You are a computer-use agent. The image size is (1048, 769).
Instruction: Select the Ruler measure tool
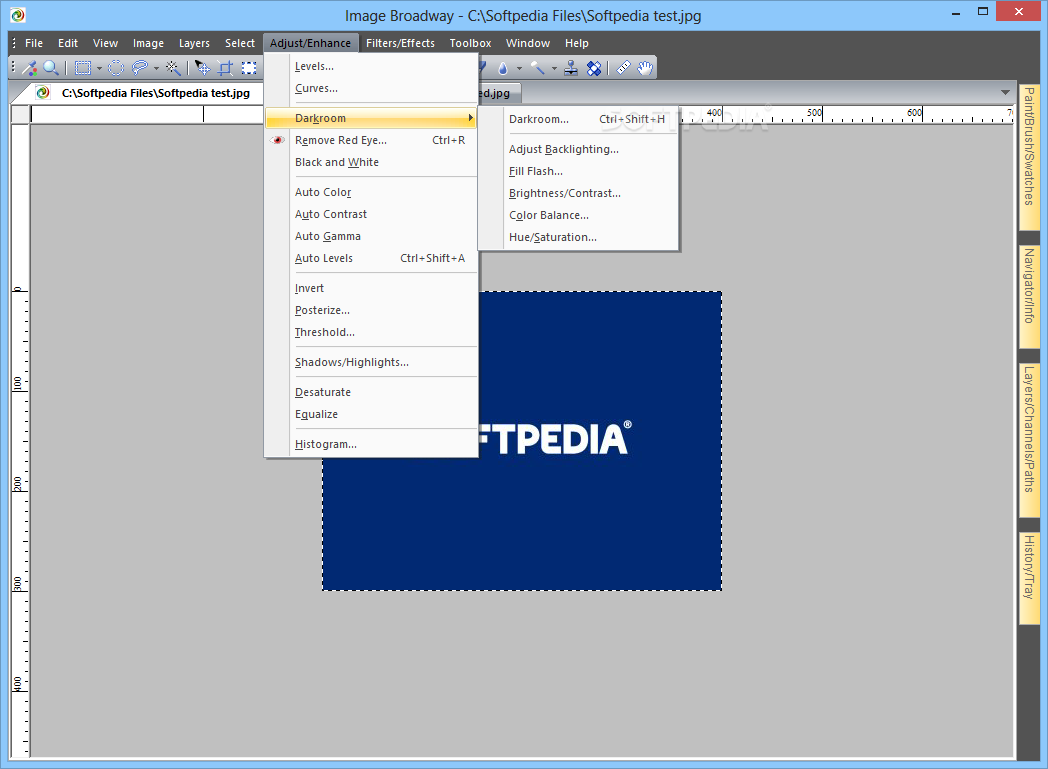[623, 67]
